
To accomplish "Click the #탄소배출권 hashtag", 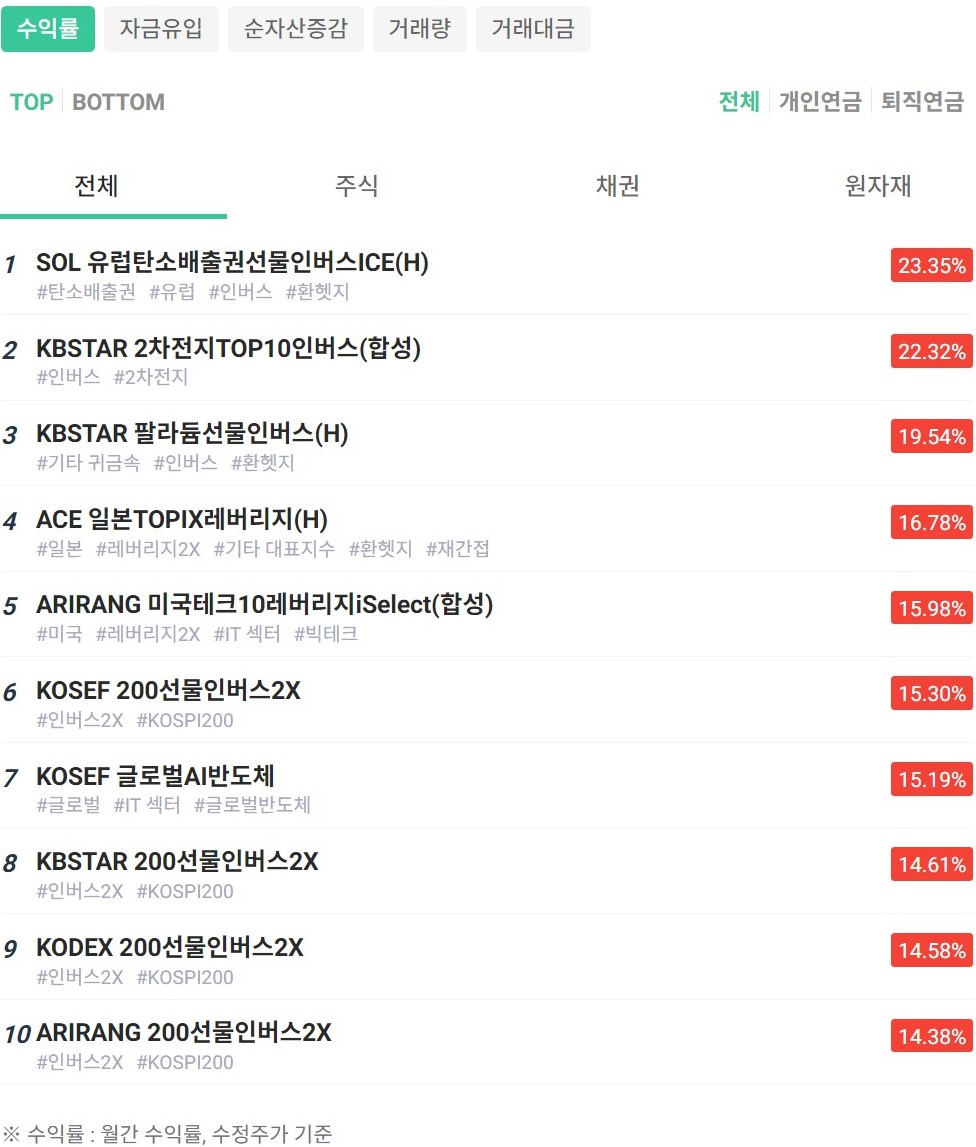I will (86, 292).
